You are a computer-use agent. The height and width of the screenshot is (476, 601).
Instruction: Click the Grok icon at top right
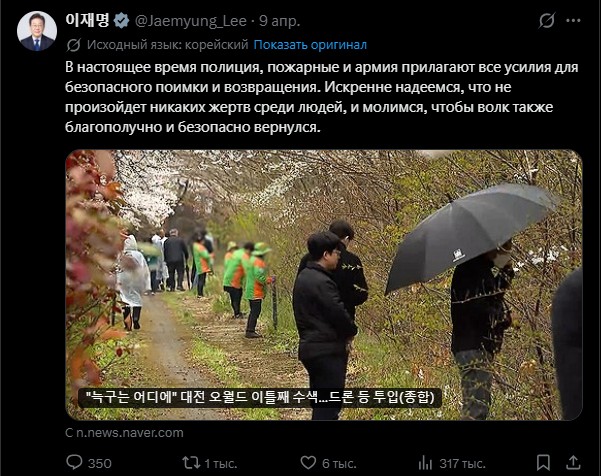point(546,20)
